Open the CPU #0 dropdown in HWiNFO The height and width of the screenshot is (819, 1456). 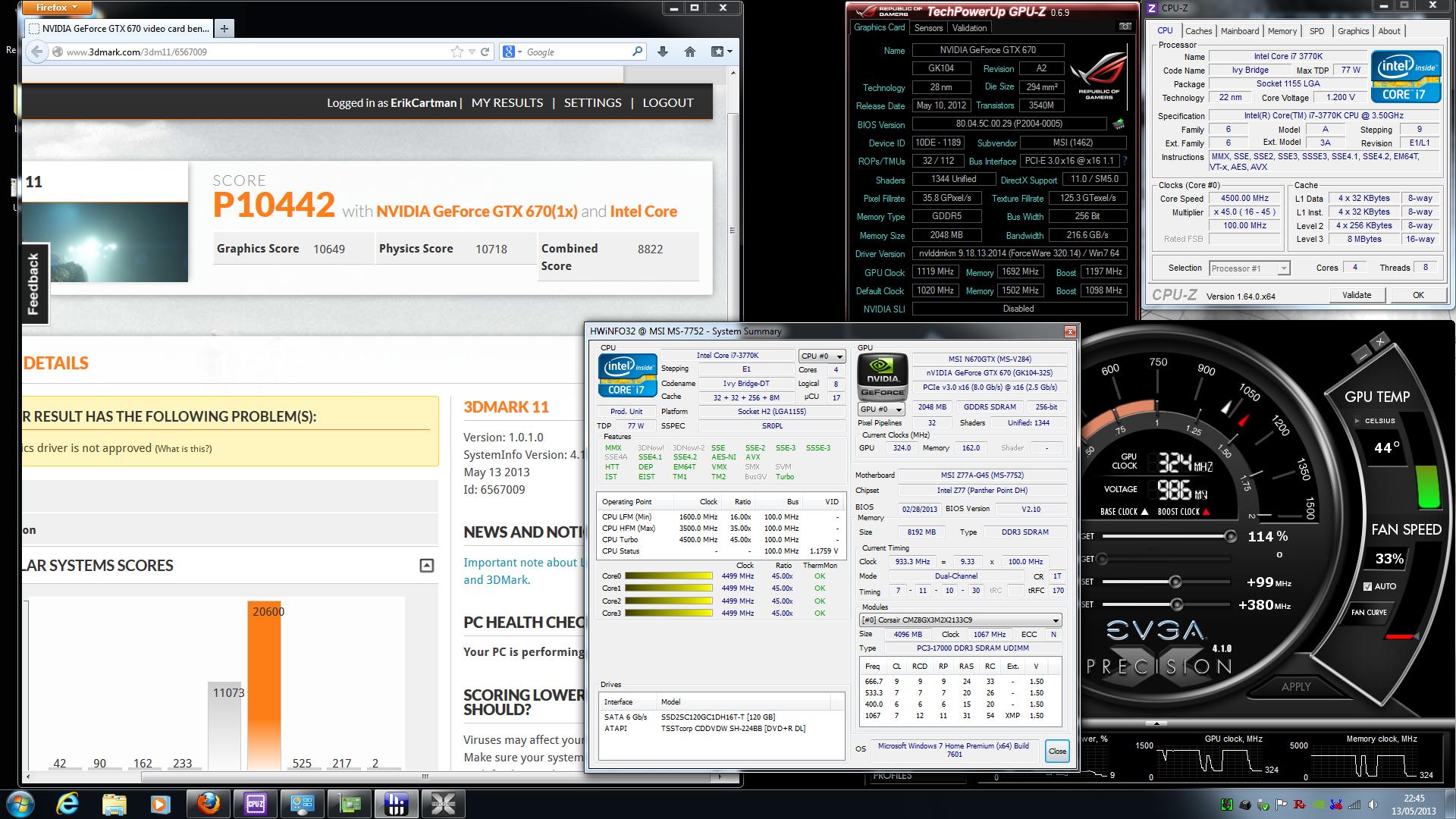(x=822, y=356)
